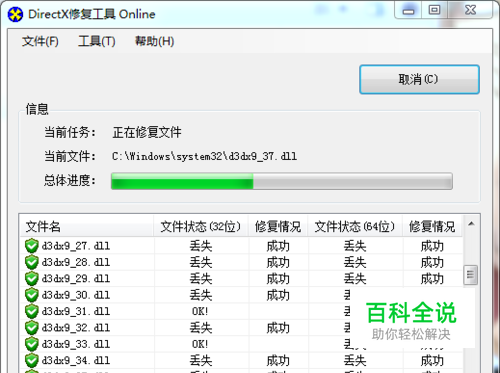Select the d3dx9_32.dll file name

(76, 328)
